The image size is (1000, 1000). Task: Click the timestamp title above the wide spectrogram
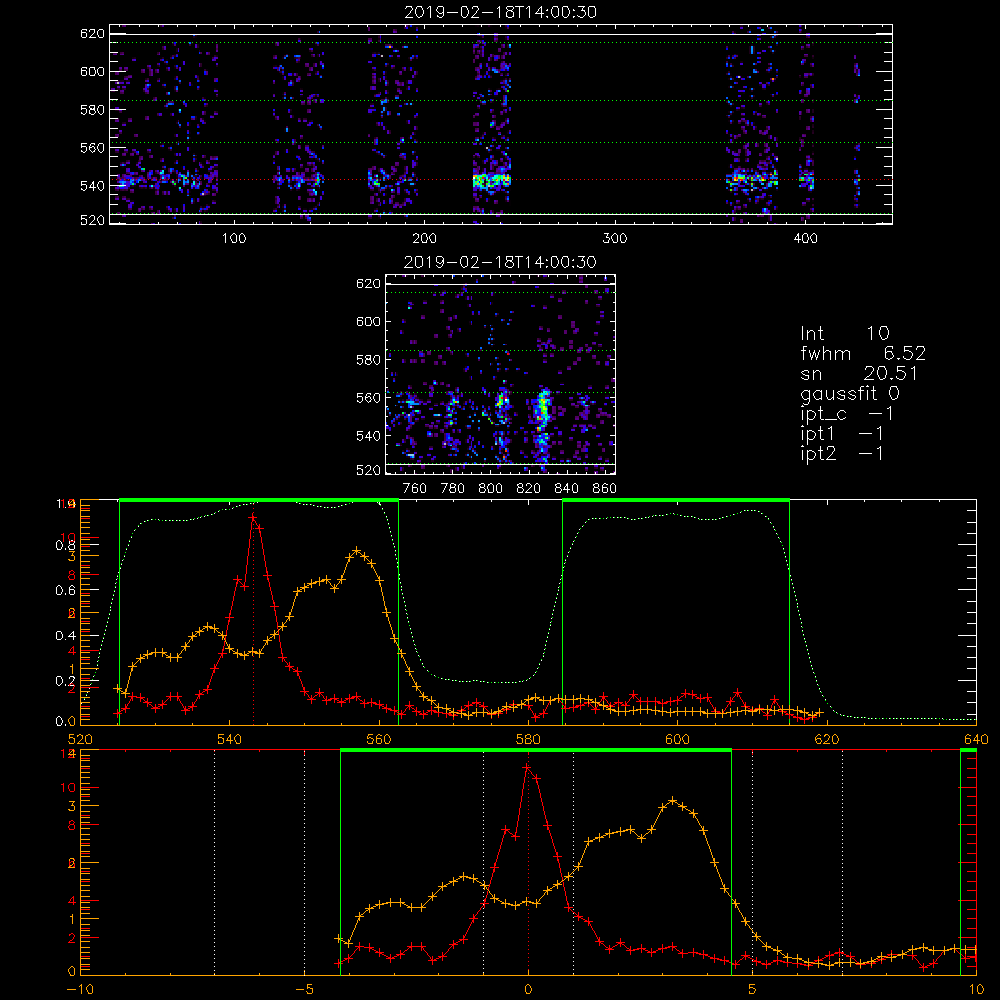click(500, 12)
